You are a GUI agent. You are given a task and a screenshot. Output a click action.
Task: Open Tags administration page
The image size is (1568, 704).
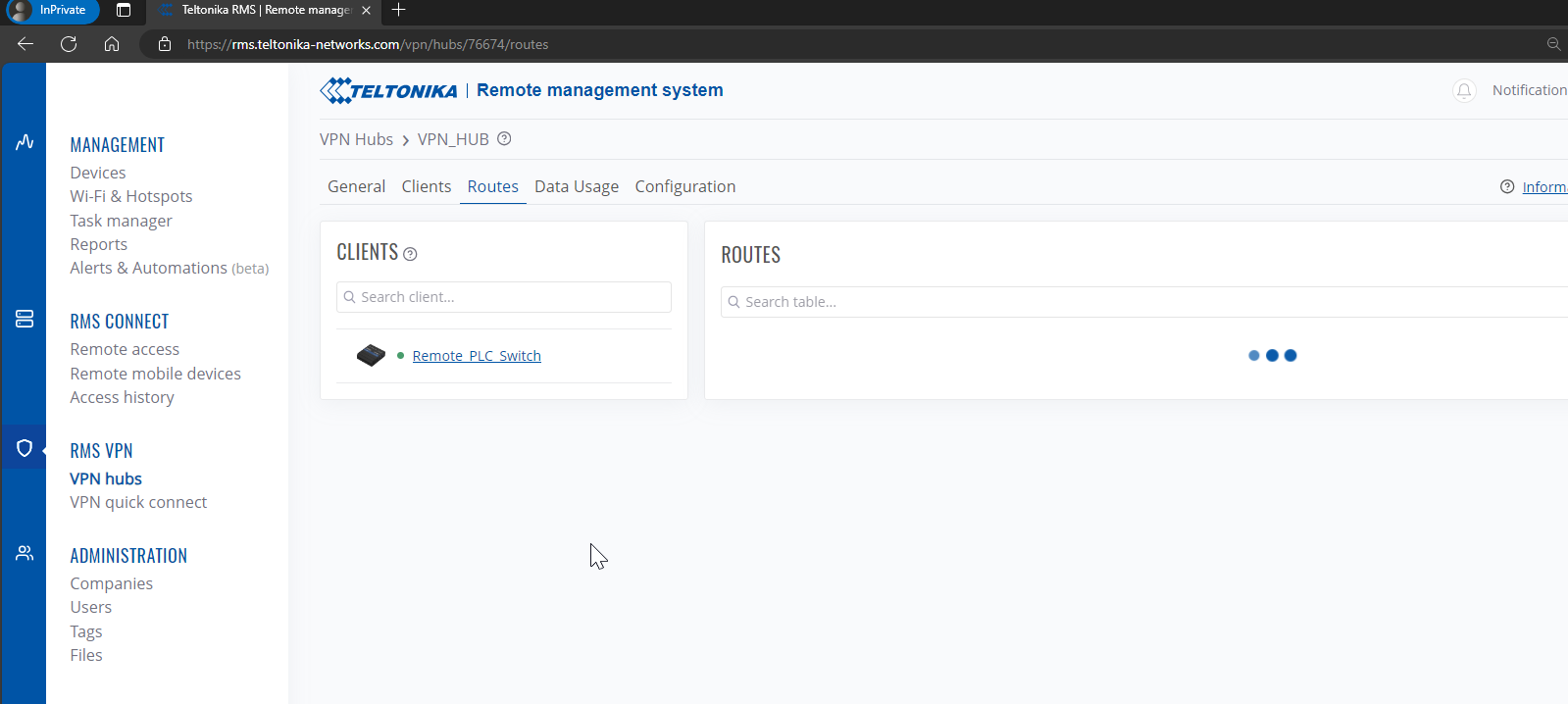point(86,631)
